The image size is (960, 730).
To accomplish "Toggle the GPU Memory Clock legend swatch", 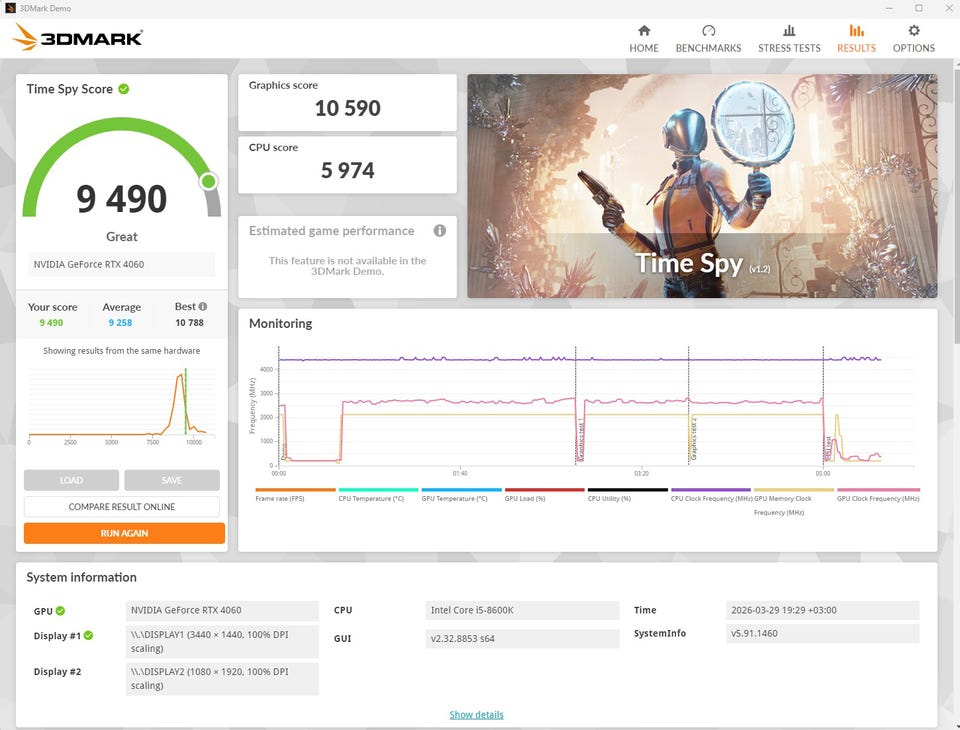I will 794,490.
